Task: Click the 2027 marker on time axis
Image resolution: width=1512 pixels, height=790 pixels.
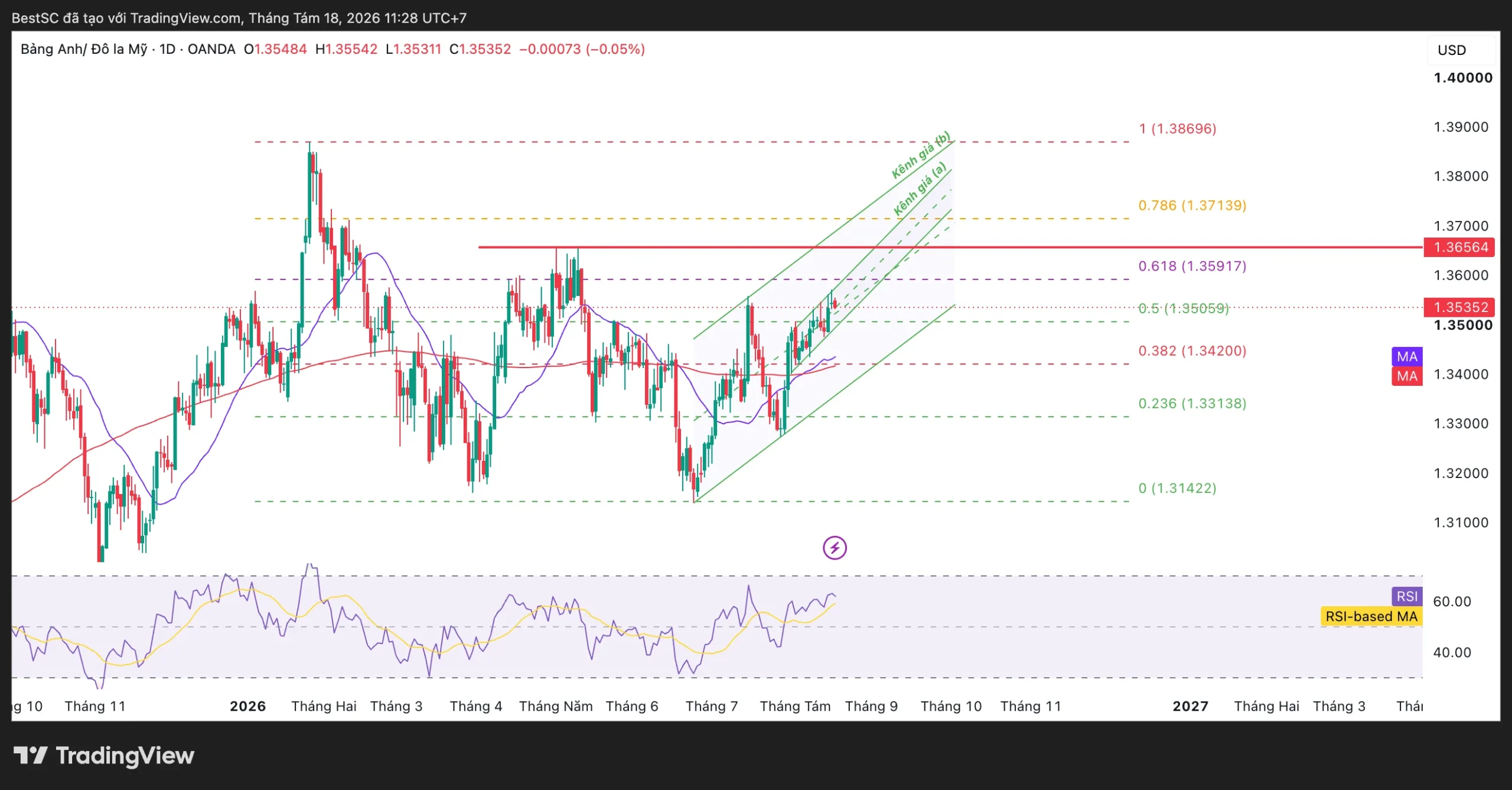Action: [1191, 706]
